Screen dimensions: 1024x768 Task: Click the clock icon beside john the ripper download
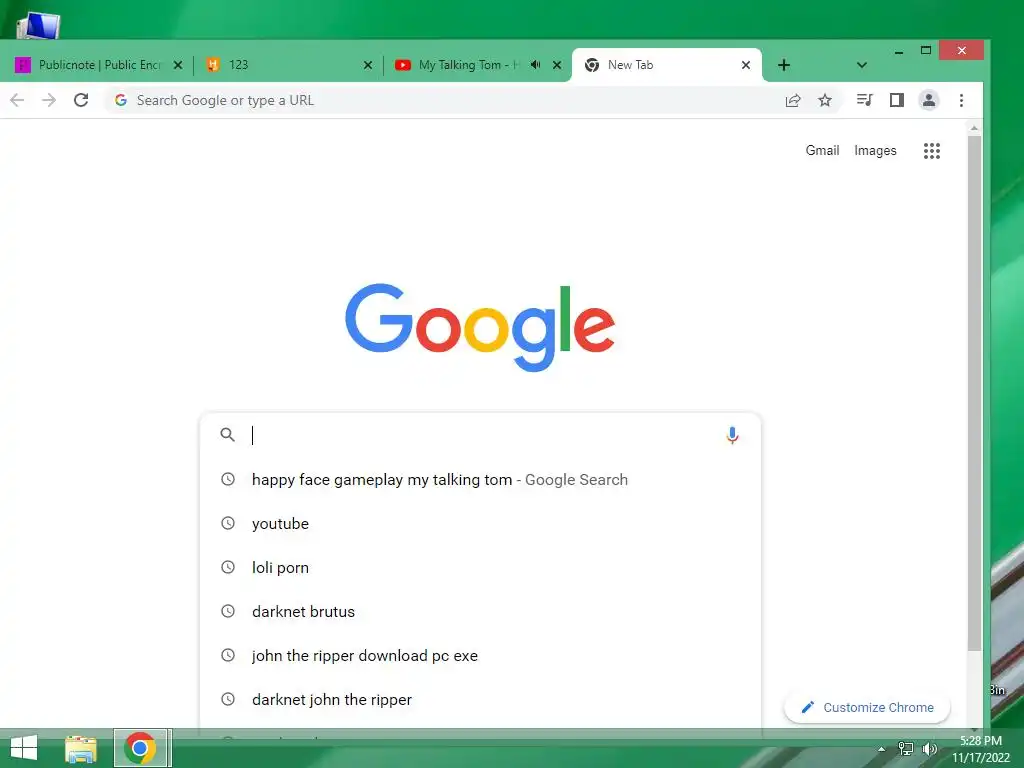228,655
